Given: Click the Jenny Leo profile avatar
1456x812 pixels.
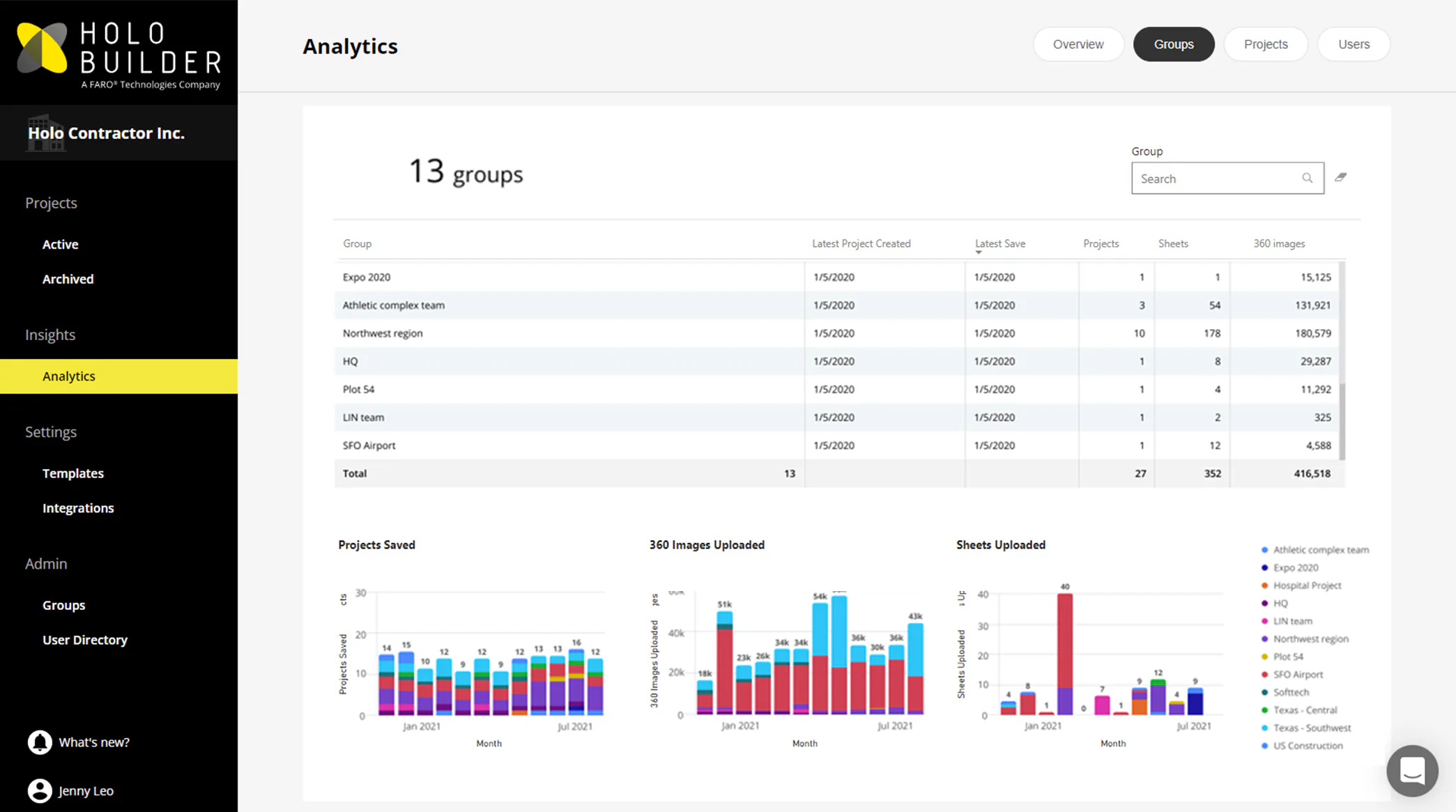Looking at the screenshot, I should coord(40,790).
